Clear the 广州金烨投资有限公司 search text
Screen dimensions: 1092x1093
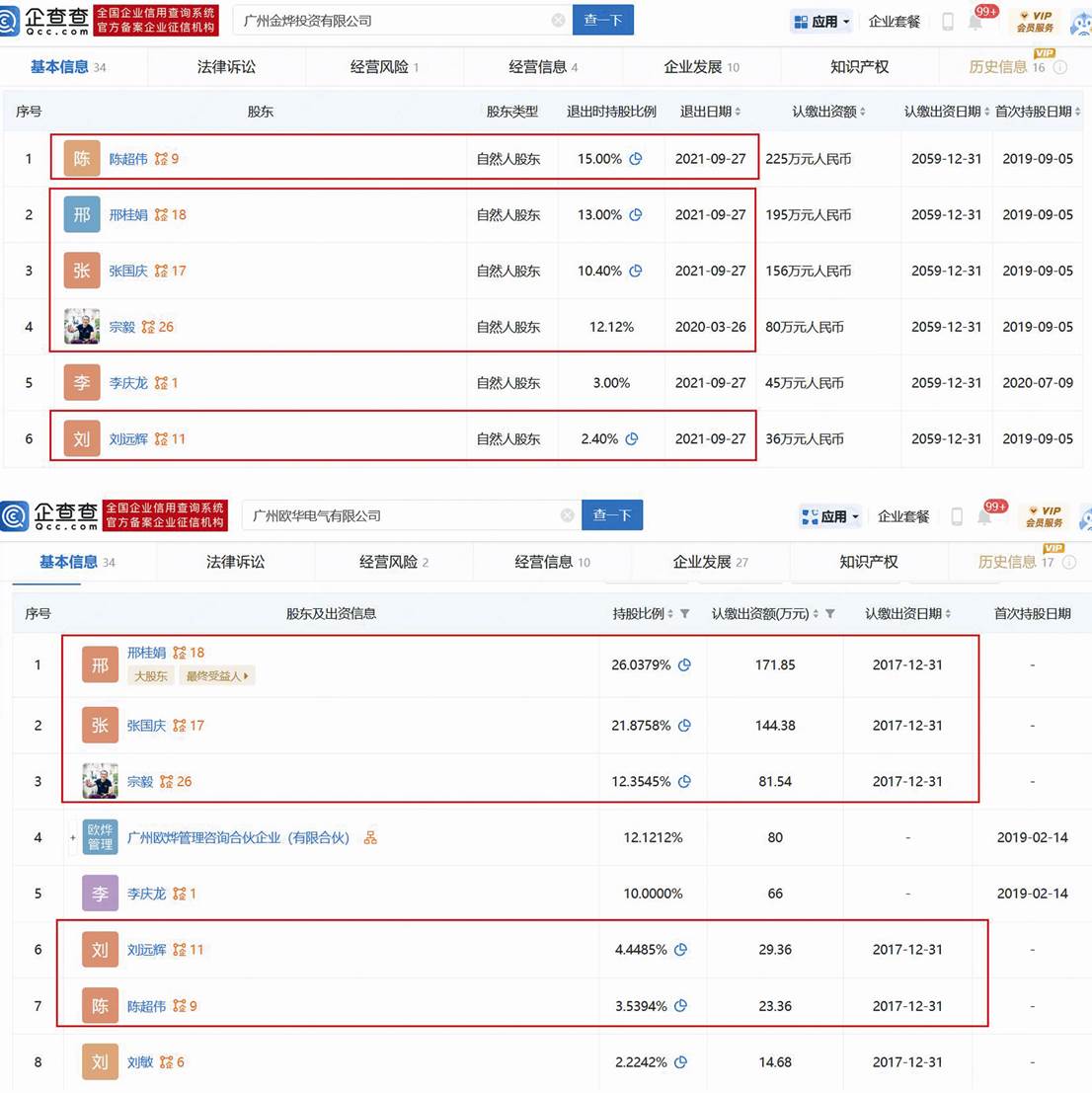(558, 21)
